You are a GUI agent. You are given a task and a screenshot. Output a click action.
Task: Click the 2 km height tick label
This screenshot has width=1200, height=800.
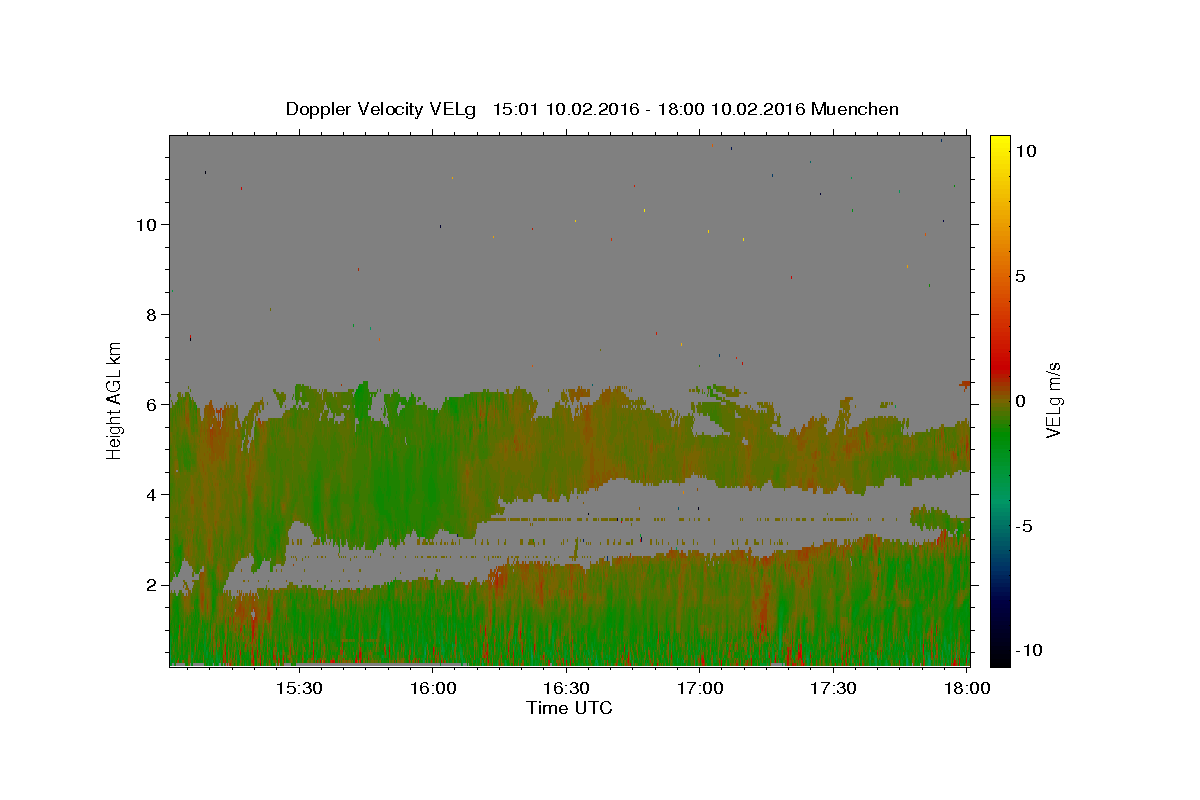[x=151, y=584]
